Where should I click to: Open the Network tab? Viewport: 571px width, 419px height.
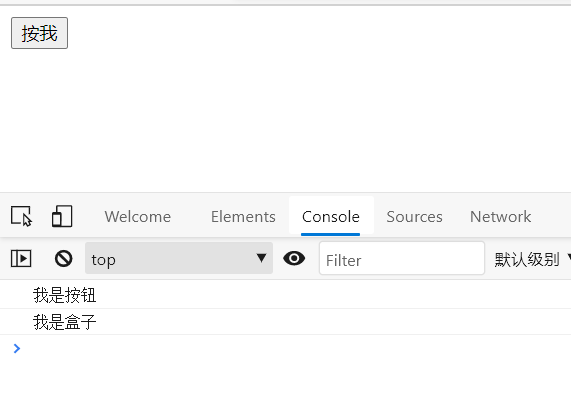coord(500,217)
